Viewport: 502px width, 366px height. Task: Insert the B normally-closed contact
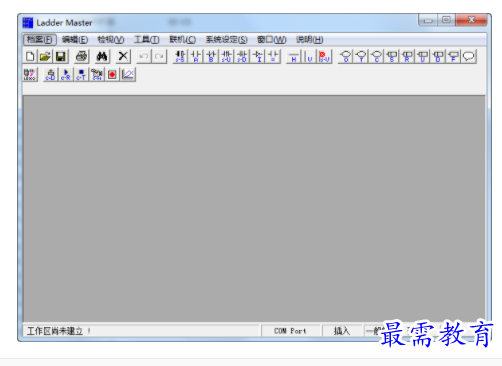click(x=211, y=56)
